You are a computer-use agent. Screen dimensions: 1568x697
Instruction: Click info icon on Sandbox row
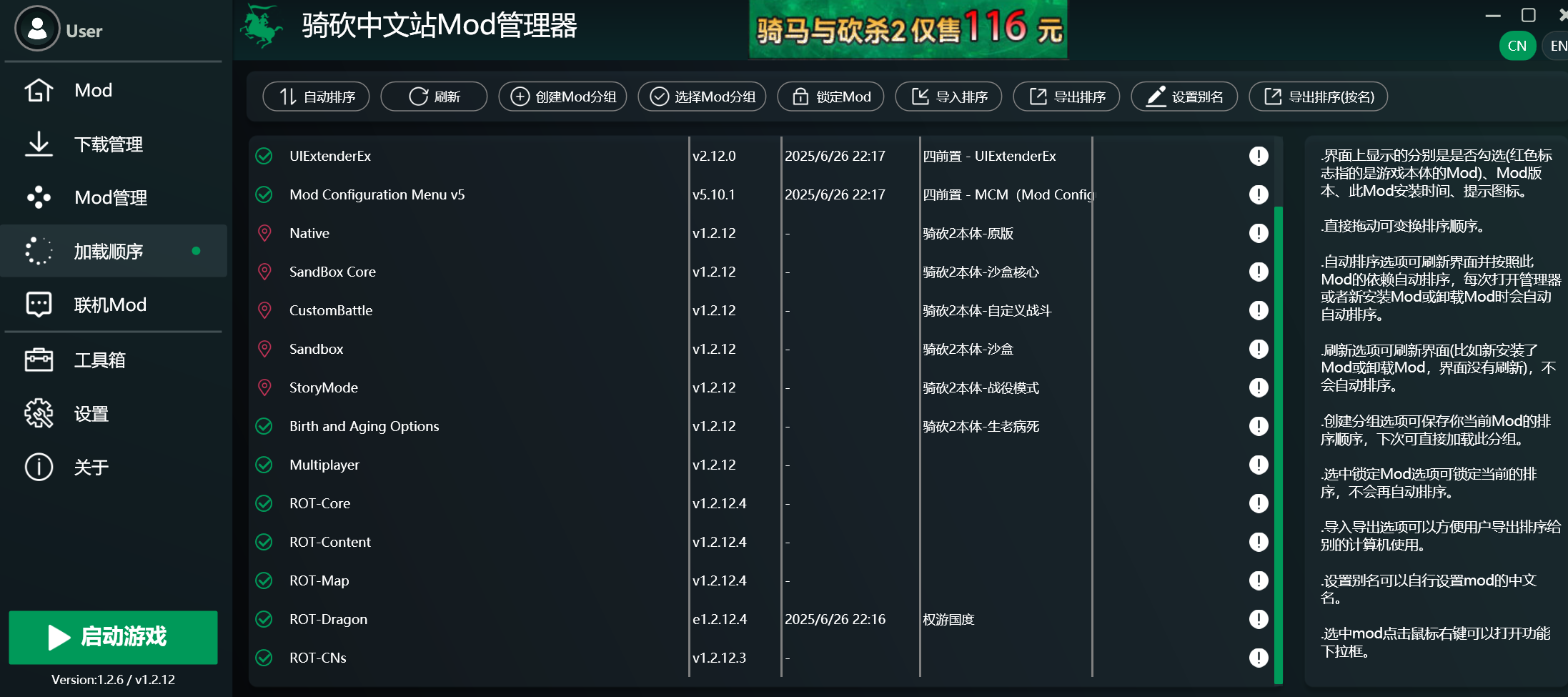[1259, 349]
